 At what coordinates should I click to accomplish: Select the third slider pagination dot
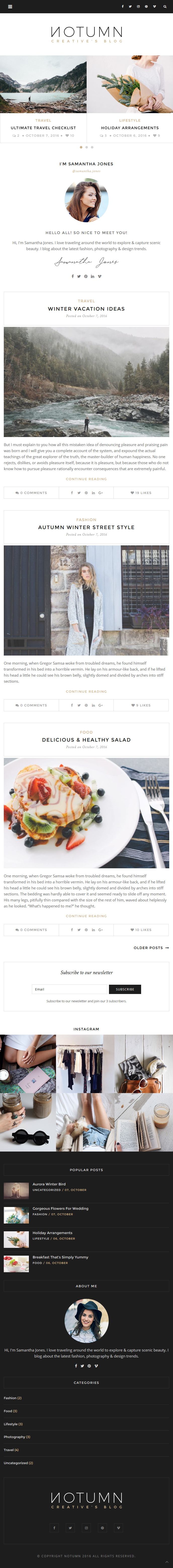point(92,147)
